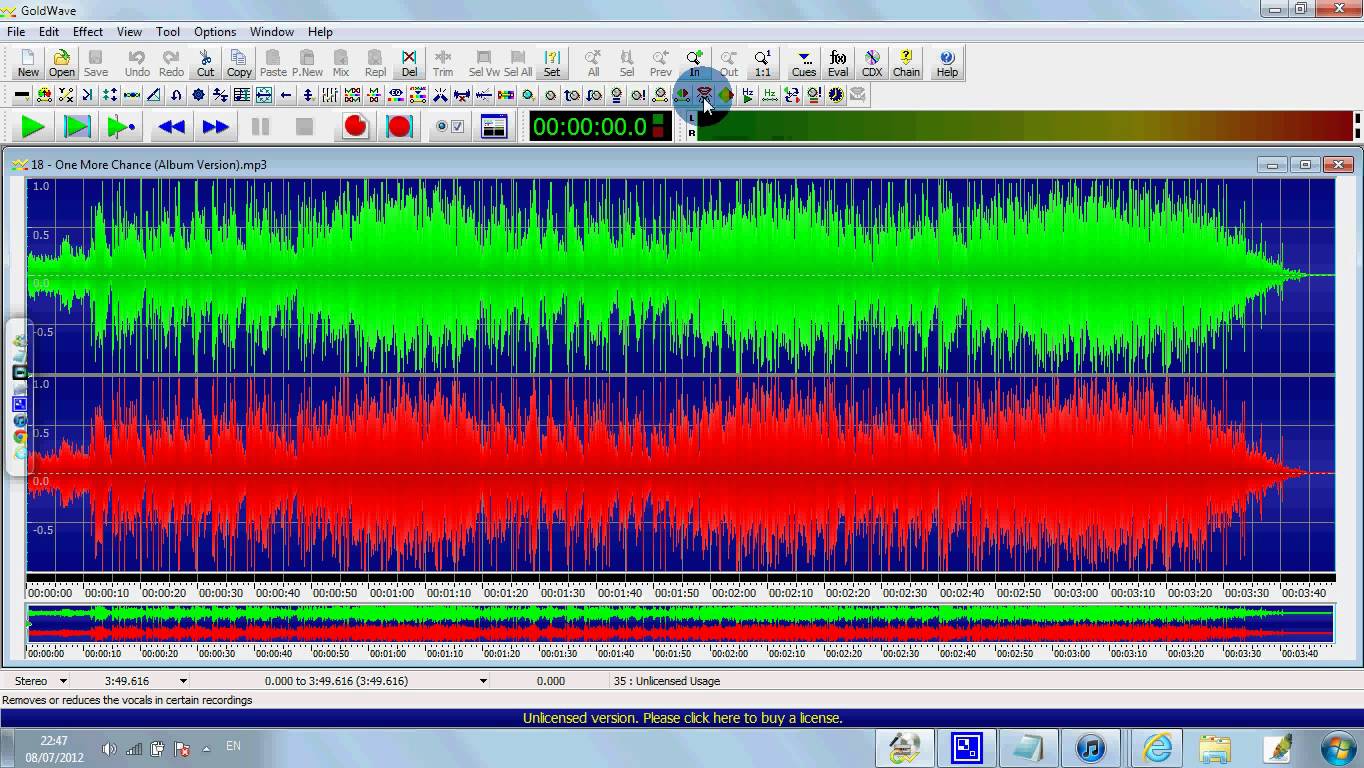
Task: Open the Edit menu
Action: (49, 32)
